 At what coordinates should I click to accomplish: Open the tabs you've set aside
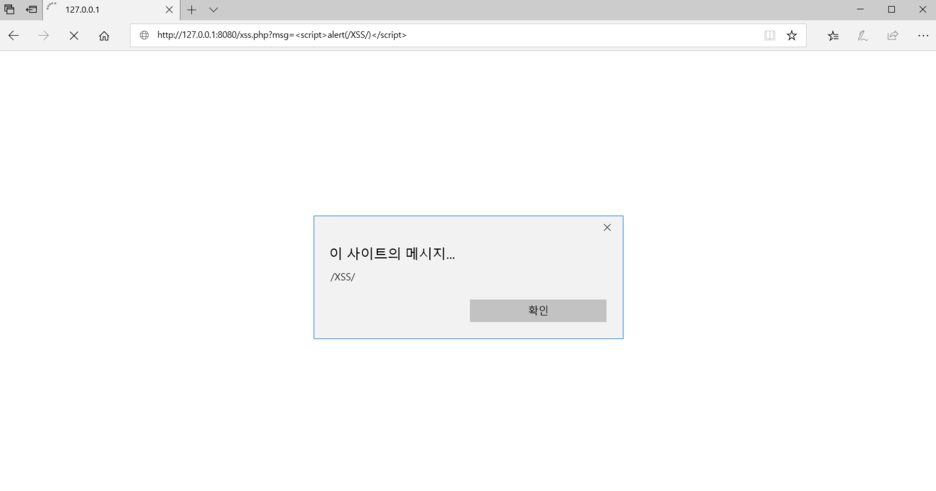point(10,10)
